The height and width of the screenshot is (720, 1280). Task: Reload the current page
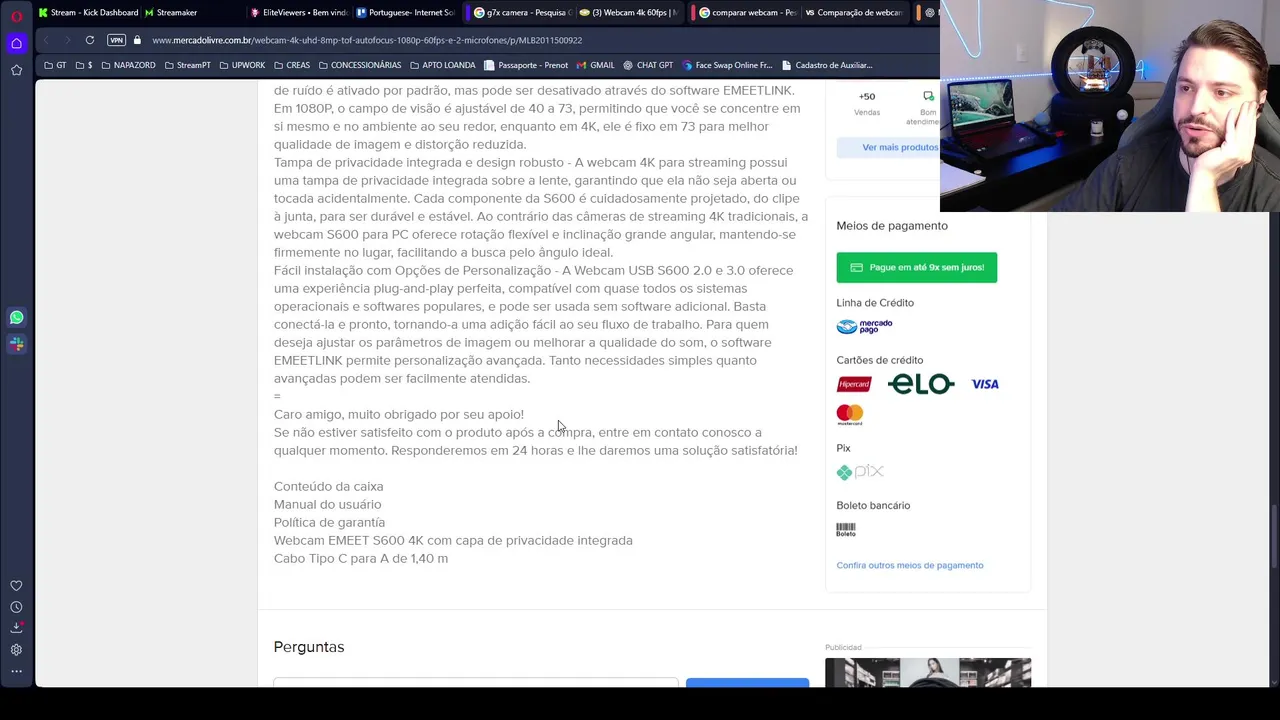tap(90, 40)
